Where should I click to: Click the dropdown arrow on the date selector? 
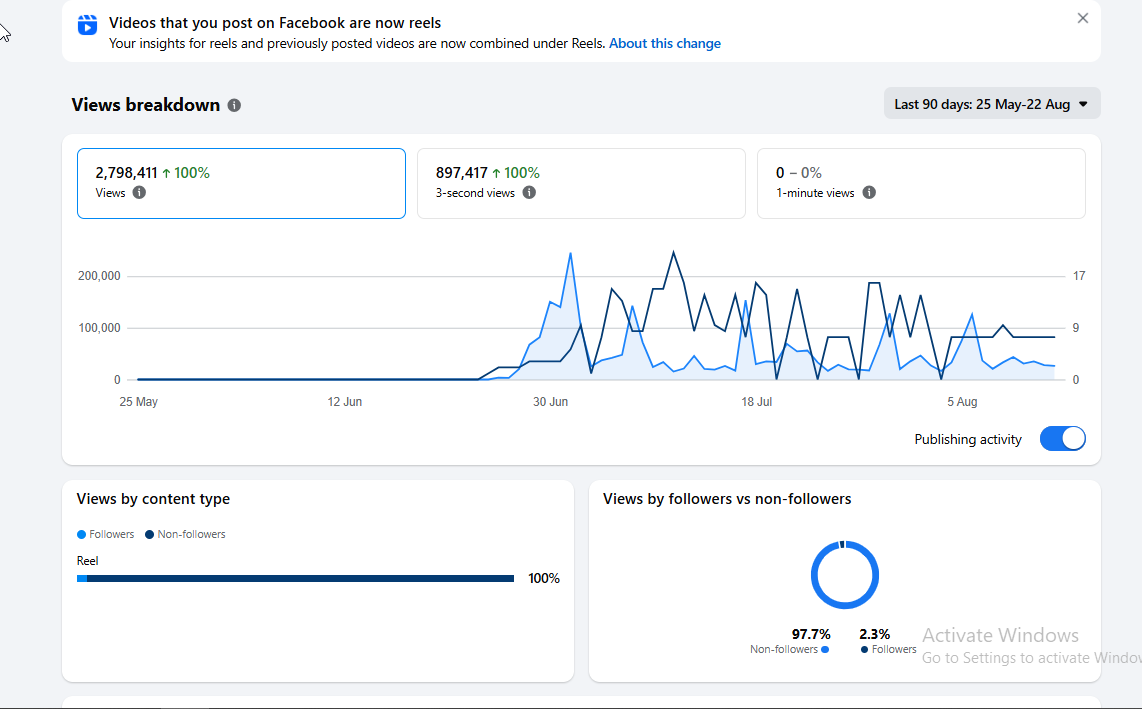1083,104
